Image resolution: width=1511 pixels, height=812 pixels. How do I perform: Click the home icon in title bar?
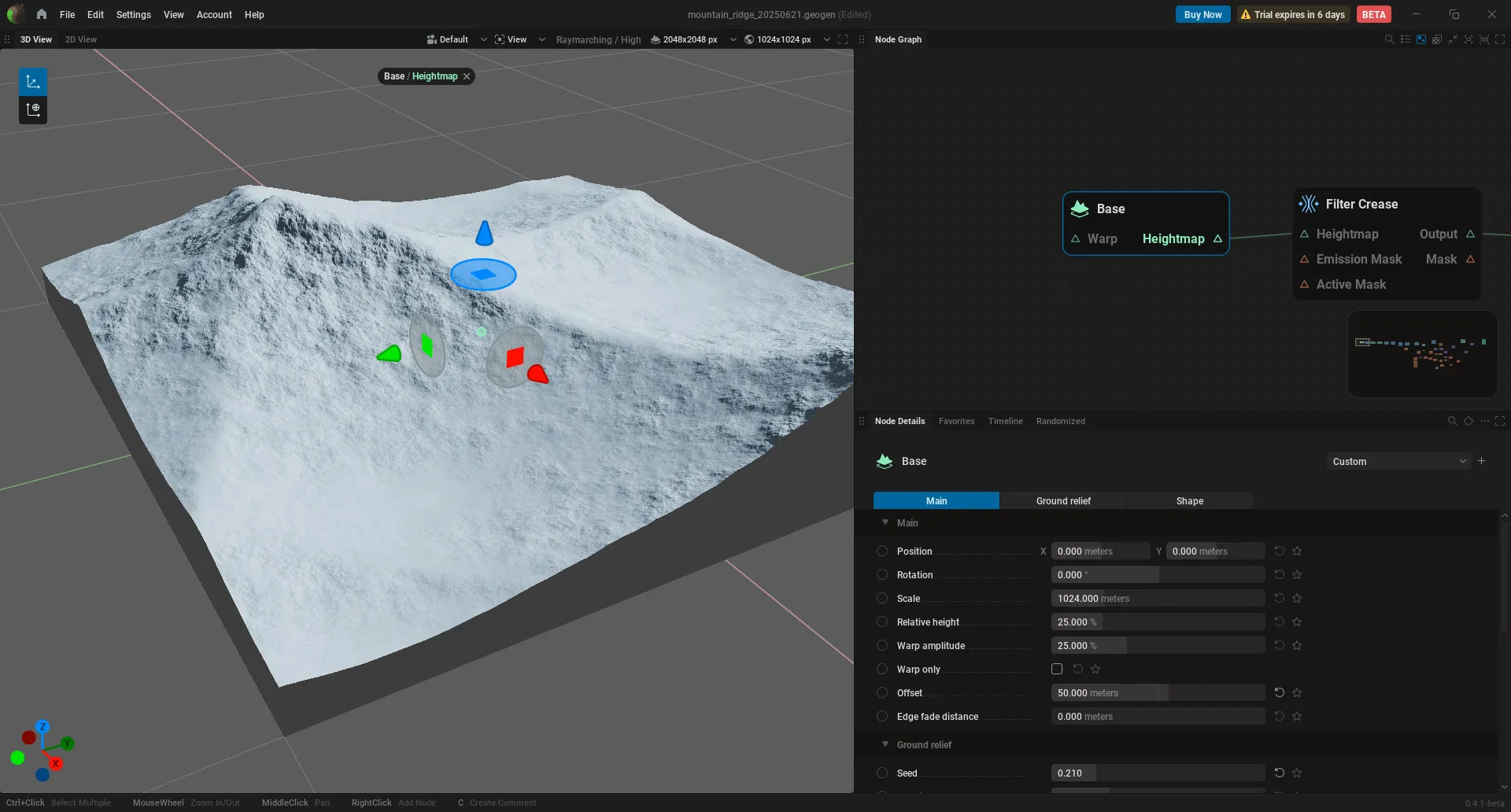click(41, 14)
